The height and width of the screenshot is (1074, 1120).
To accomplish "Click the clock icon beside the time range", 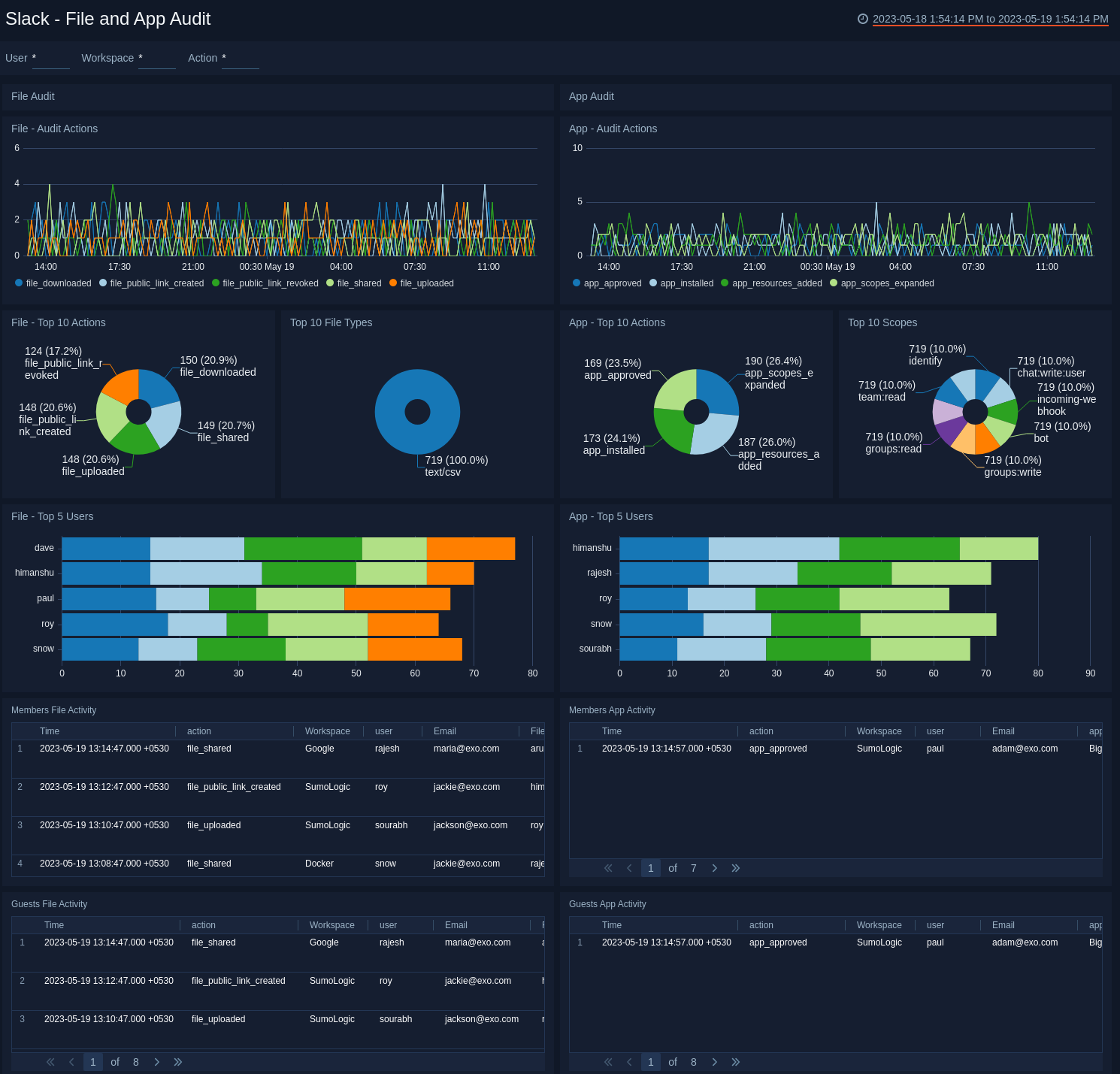I will 862,20.
